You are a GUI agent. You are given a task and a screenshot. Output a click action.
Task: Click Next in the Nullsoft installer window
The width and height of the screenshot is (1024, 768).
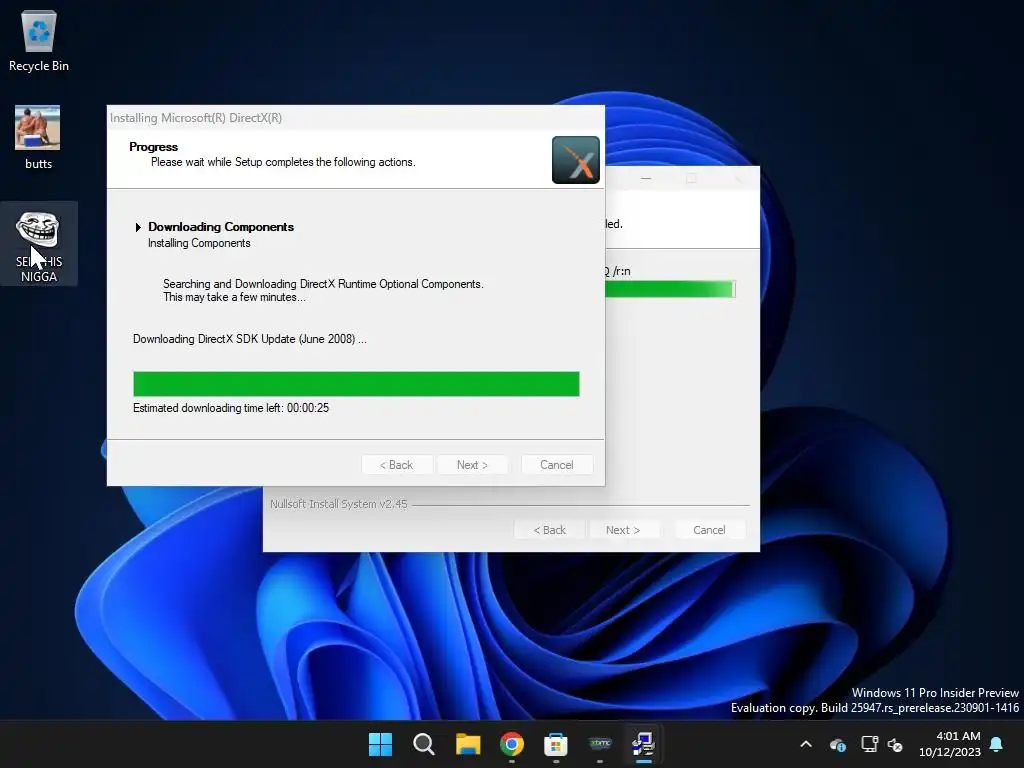tap(624, 530)
